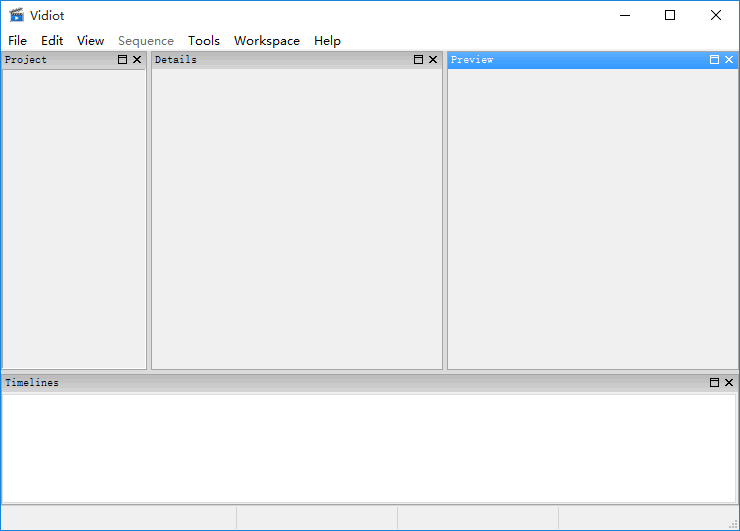Image resolution: width=740 pixels, height=531 pixels.
Task: Click the Vidiot app icon in title bar
Action: 17,15
